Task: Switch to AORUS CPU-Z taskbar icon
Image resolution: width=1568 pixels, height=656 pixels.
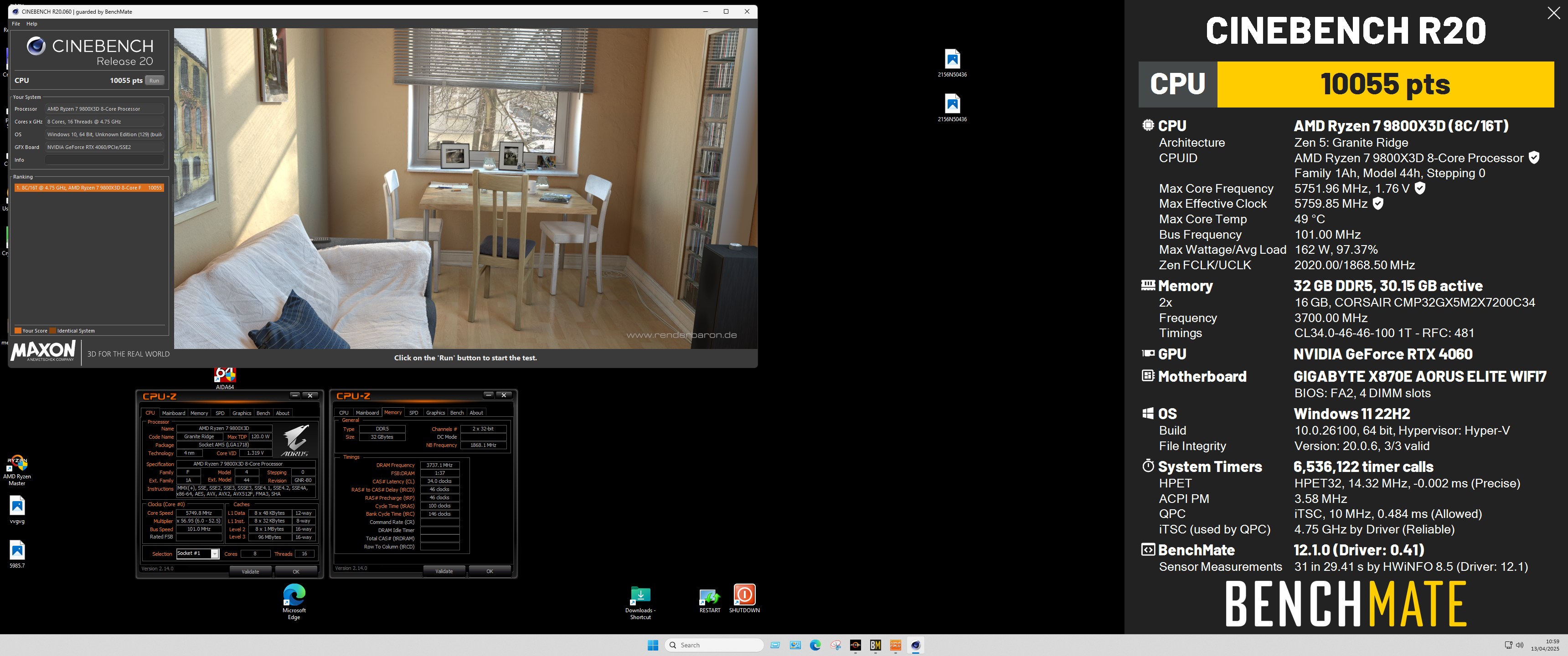Action: pos(895,645)
